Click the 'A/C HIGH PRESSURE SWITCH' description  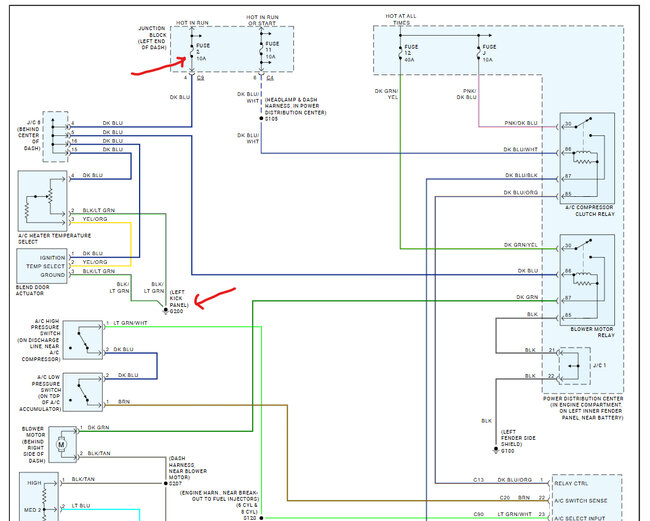(39, 340)
